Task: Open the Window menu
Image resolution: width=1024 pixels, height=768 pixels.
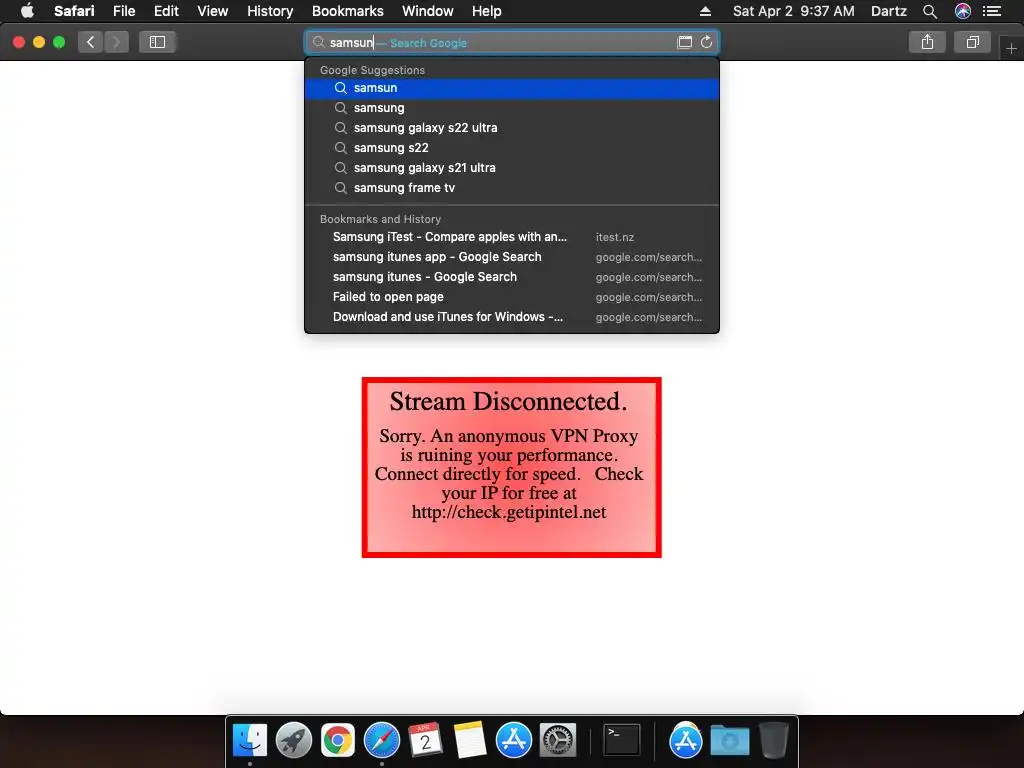Action: point(428,11)
